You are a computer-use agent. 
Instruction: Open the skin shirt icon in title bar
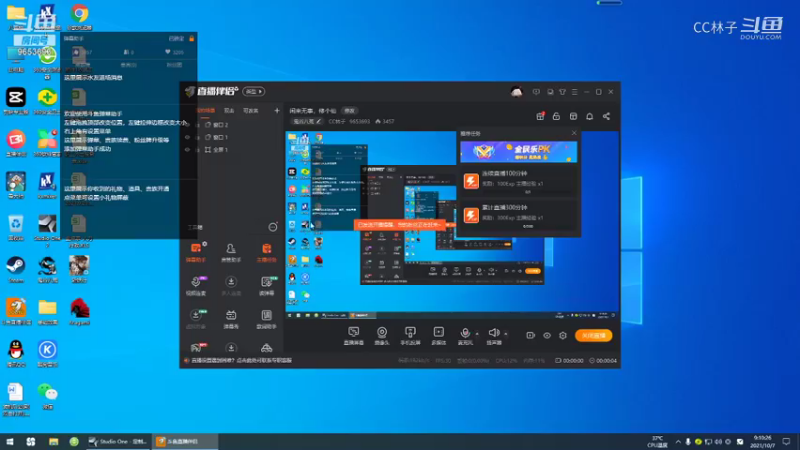tap(562, 92)
